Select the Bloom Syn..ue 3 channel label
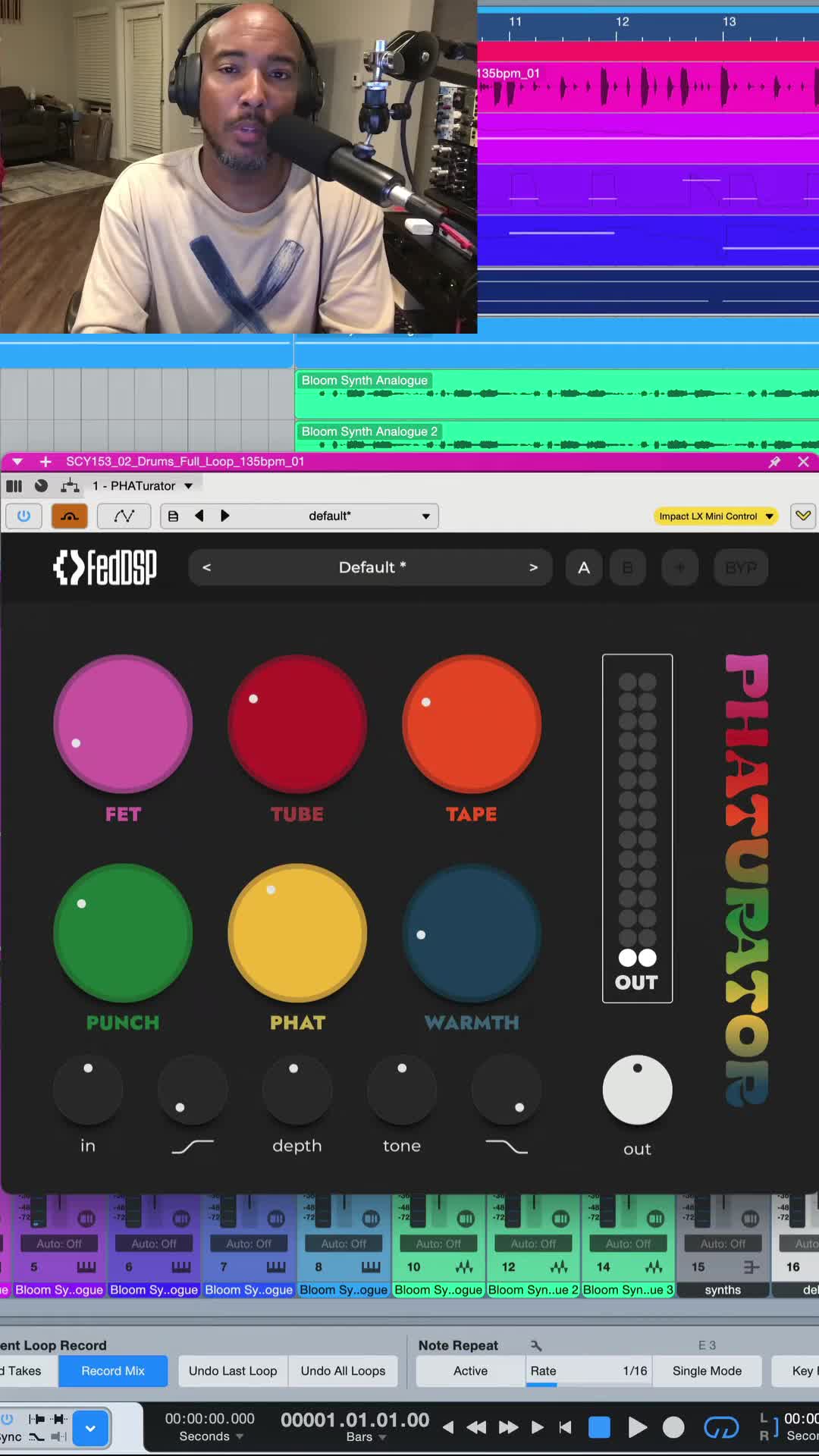 628,1290
